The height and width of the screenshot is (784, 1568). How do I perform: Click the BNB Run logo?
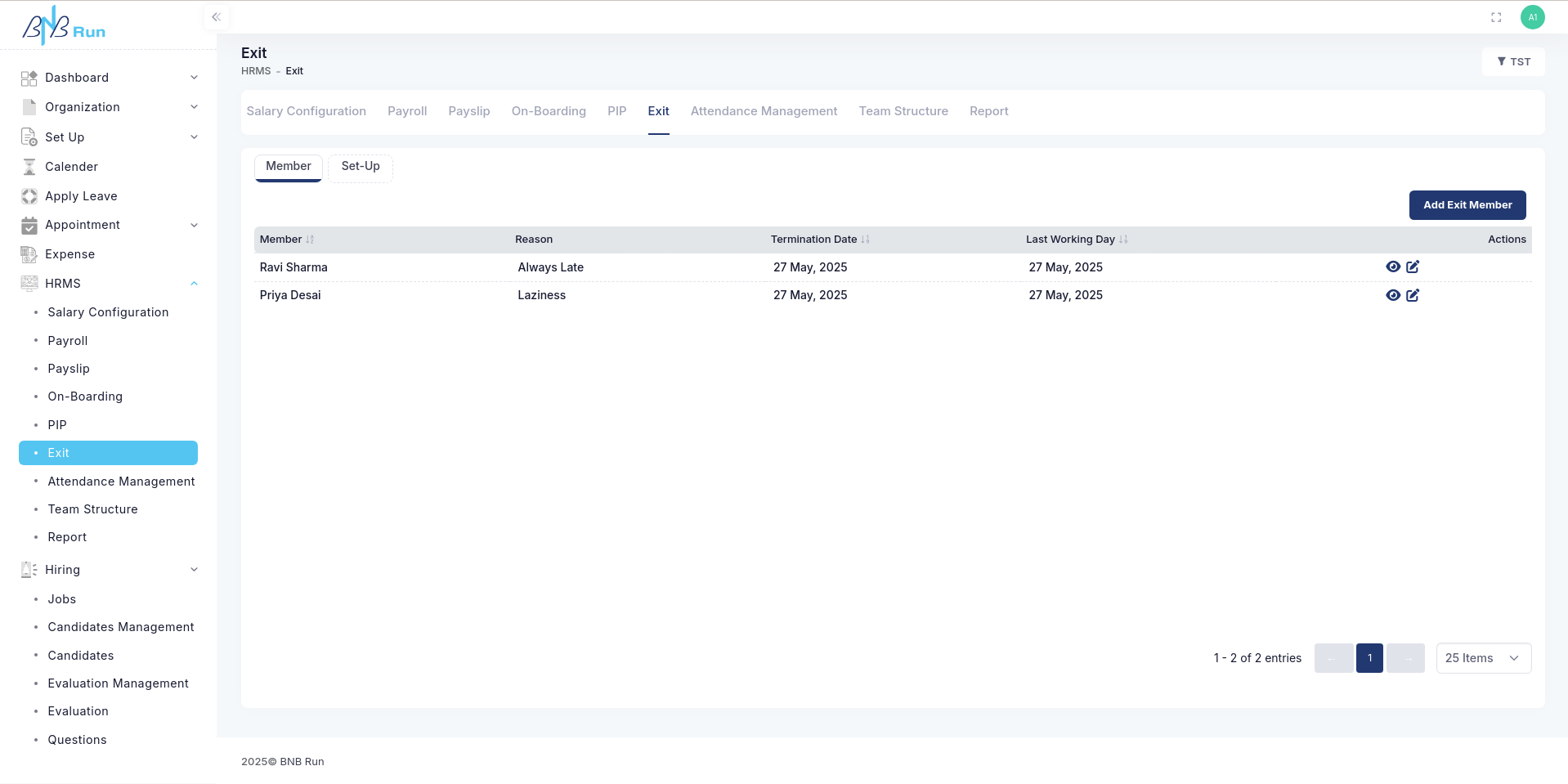(64, 26)
